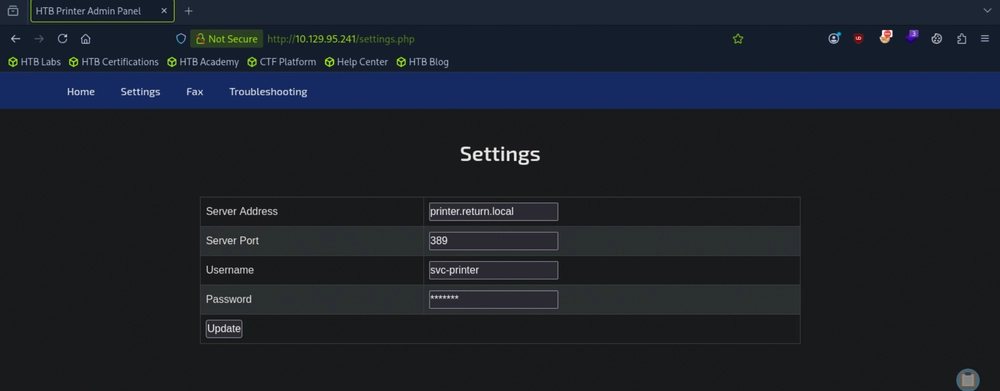The height and width of the screenshot is (391, 1000).
Task: Open the Extensions puzzle icon
Action: click(962, 39)
